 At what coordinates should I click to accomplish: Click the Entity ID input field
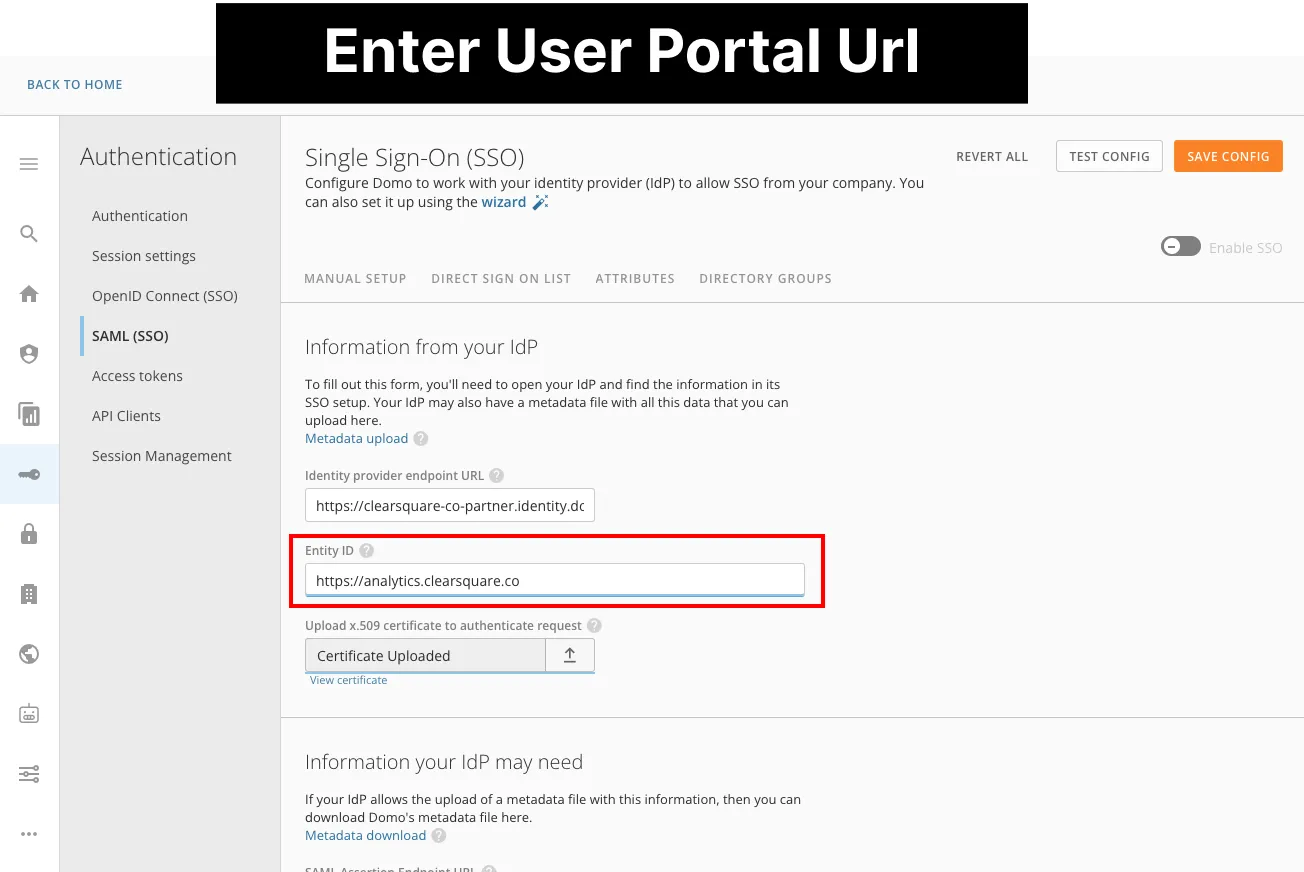[555, 580]
